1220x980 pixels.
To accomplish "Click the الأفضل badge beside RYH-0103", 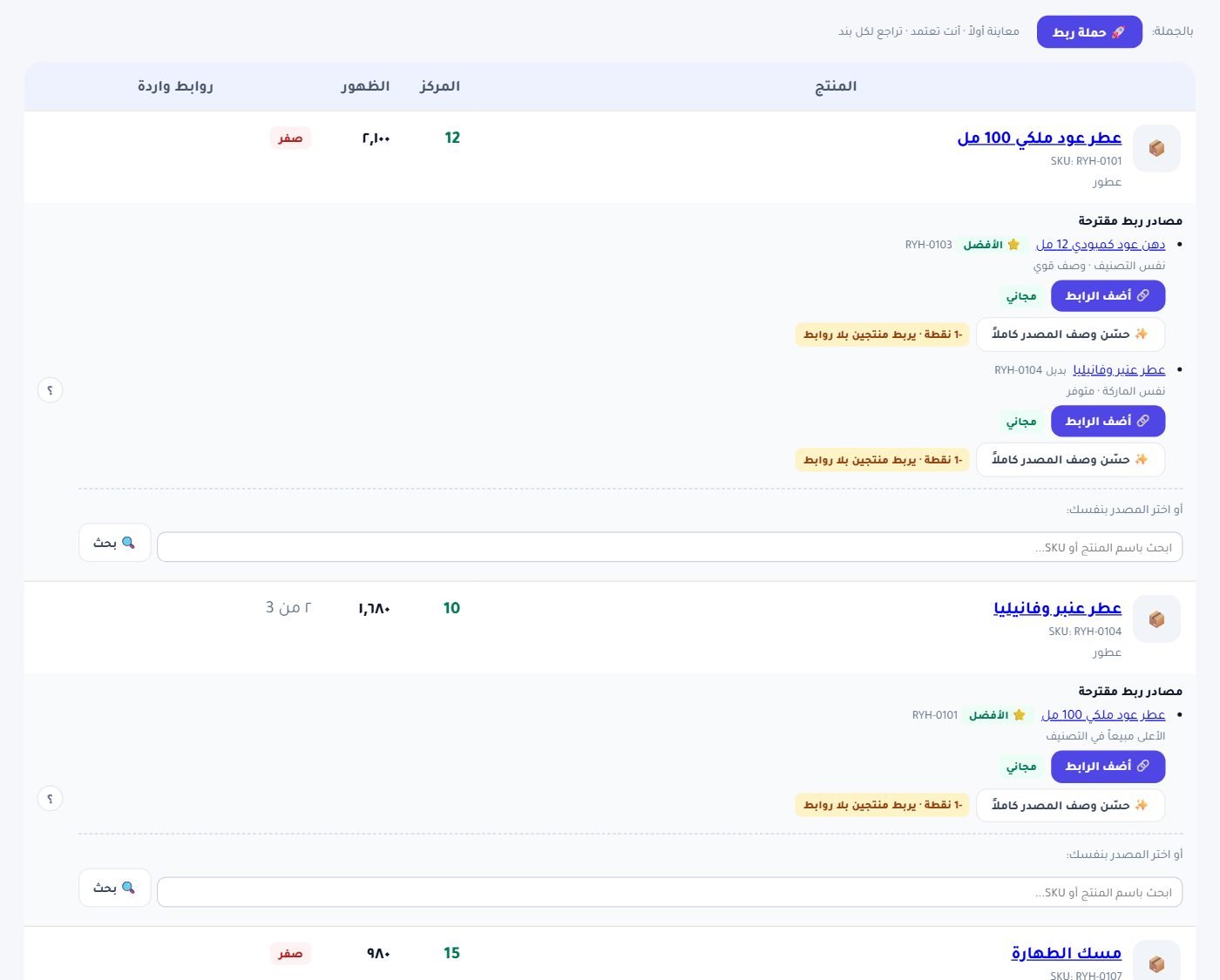I will pyautogui.click(x=992, y=245).
